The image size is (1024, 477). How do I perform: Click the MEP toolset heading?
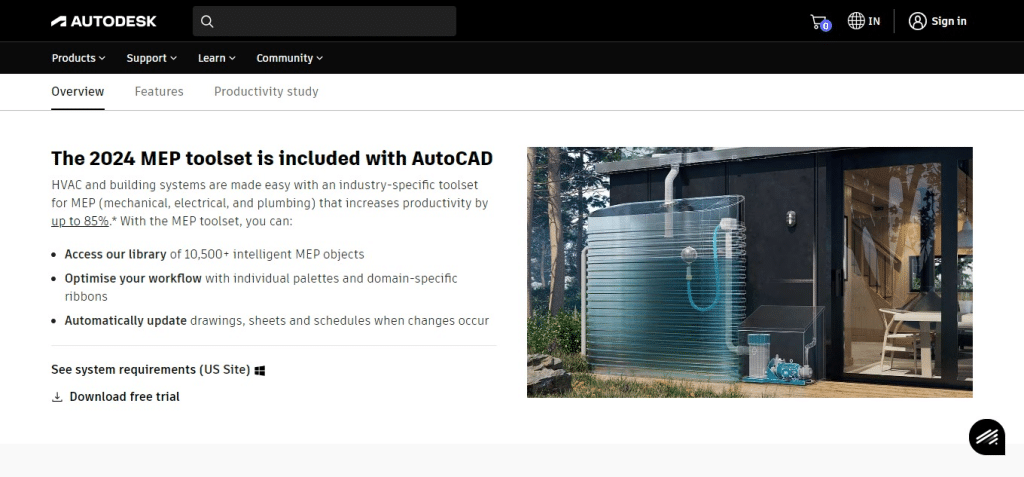(x=272, y=158)
